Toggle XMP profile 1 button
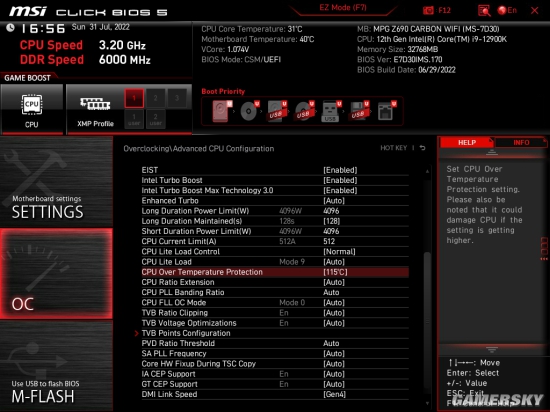Image resolution: width=550 pixels, height=412 pixels. point(134,99)
